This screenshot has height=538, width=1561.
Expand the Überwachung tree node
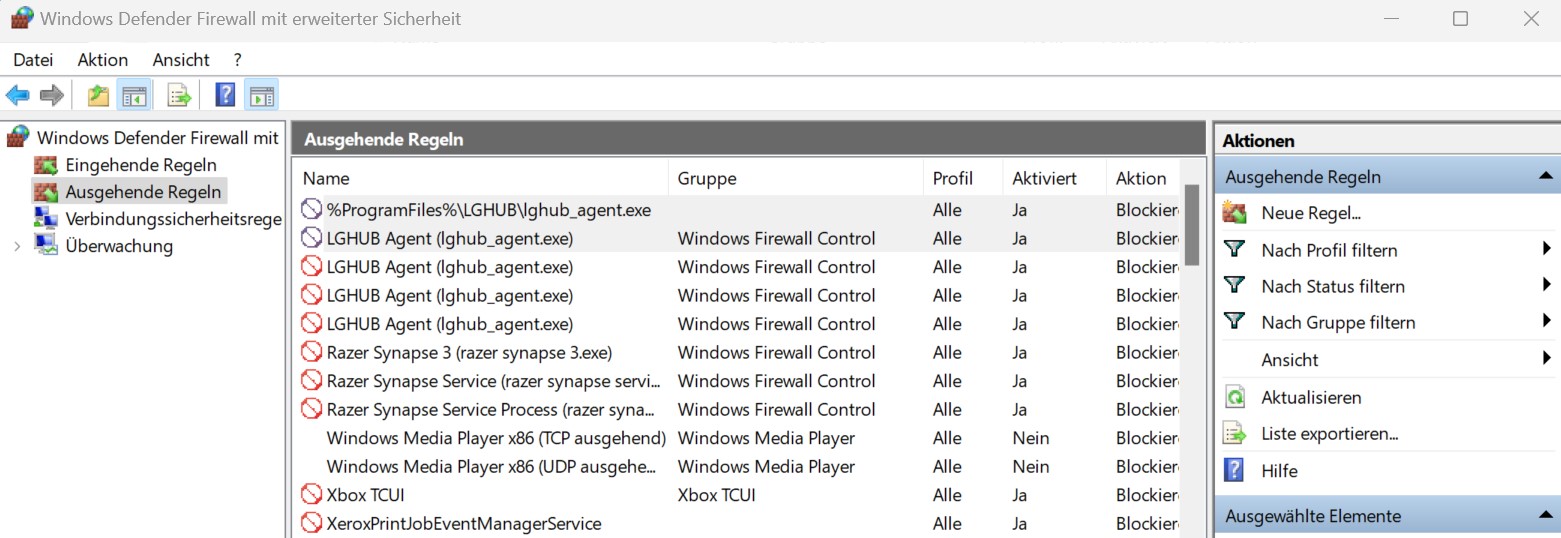[x=17, y=246]
